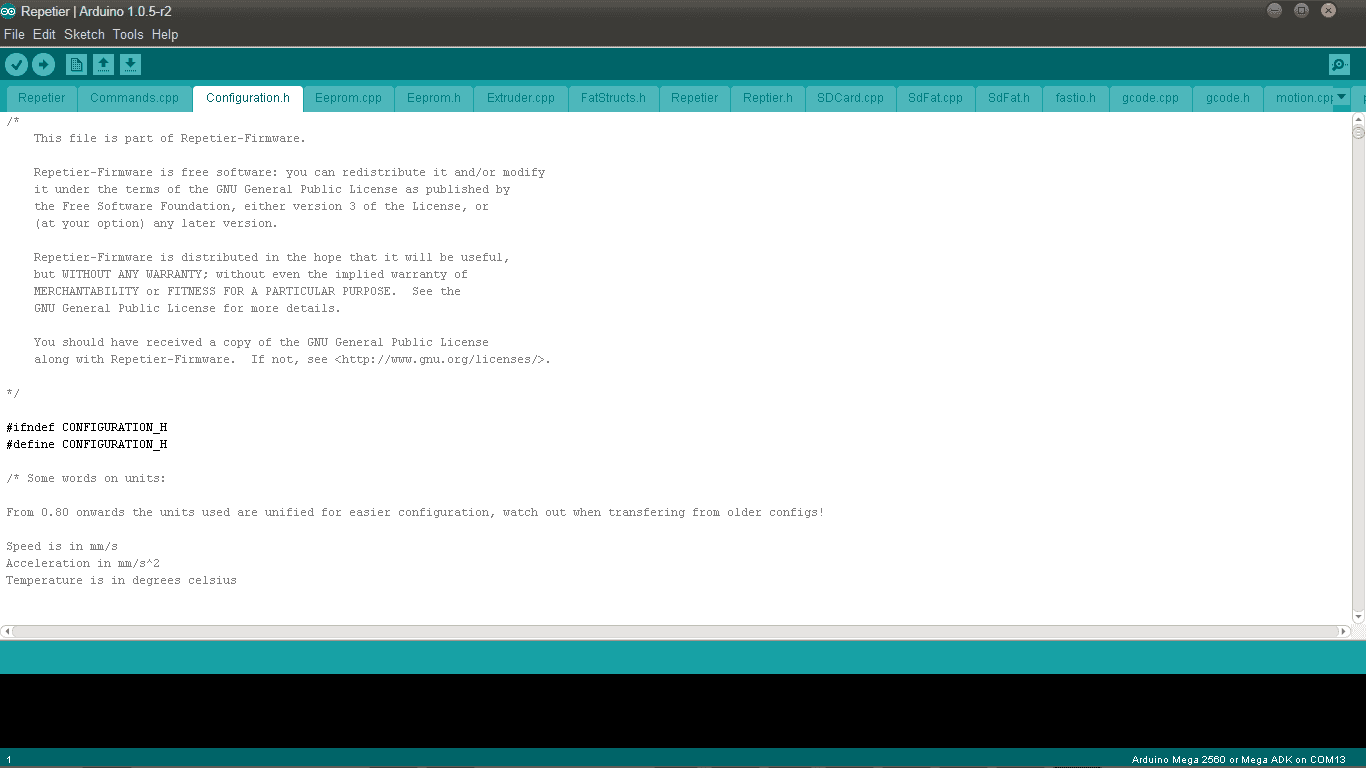Screen dimensions: 1366x768
Task: Save the sketch using the Save icon
Action: click(x=130, y=63)
